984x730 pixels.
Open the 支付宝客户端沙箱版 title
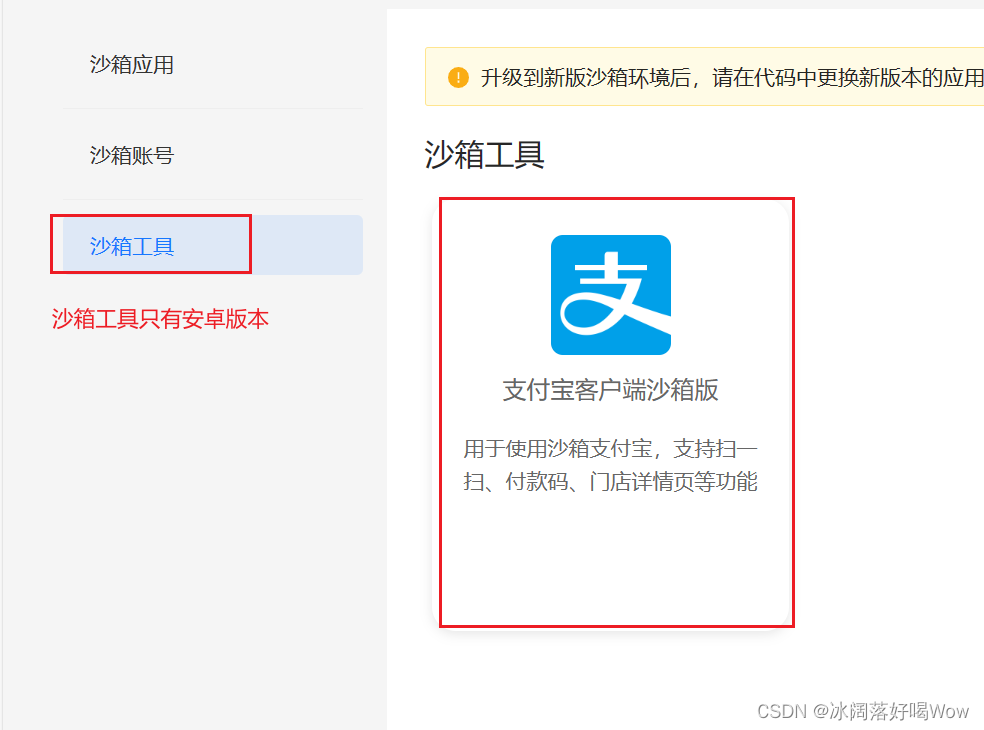pos(611,390)
